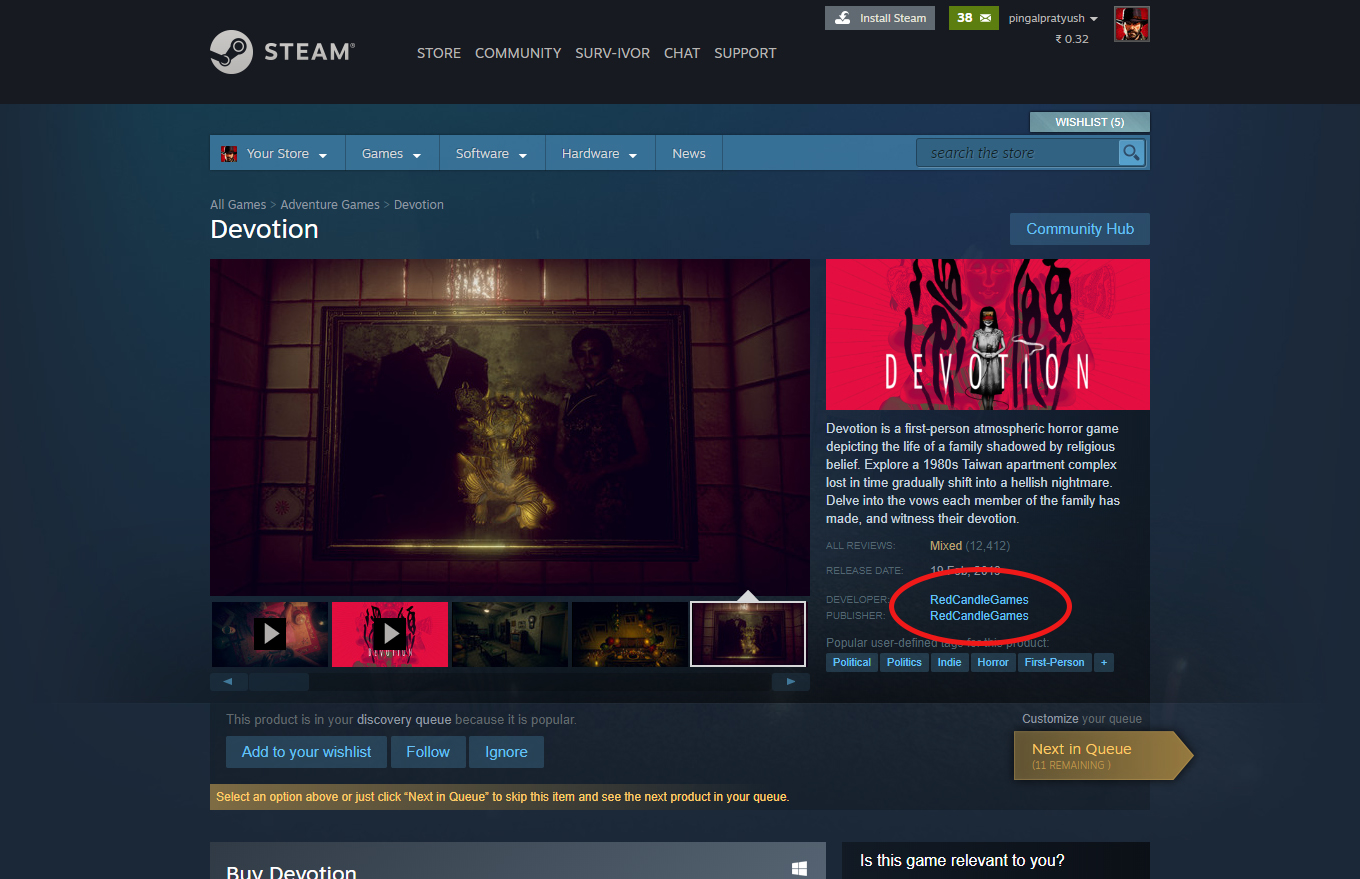Play the red Devotion trailer thumbnail
Viewport: 1360px width, 879px height.
pyautogui.click(x=390, y=634)
